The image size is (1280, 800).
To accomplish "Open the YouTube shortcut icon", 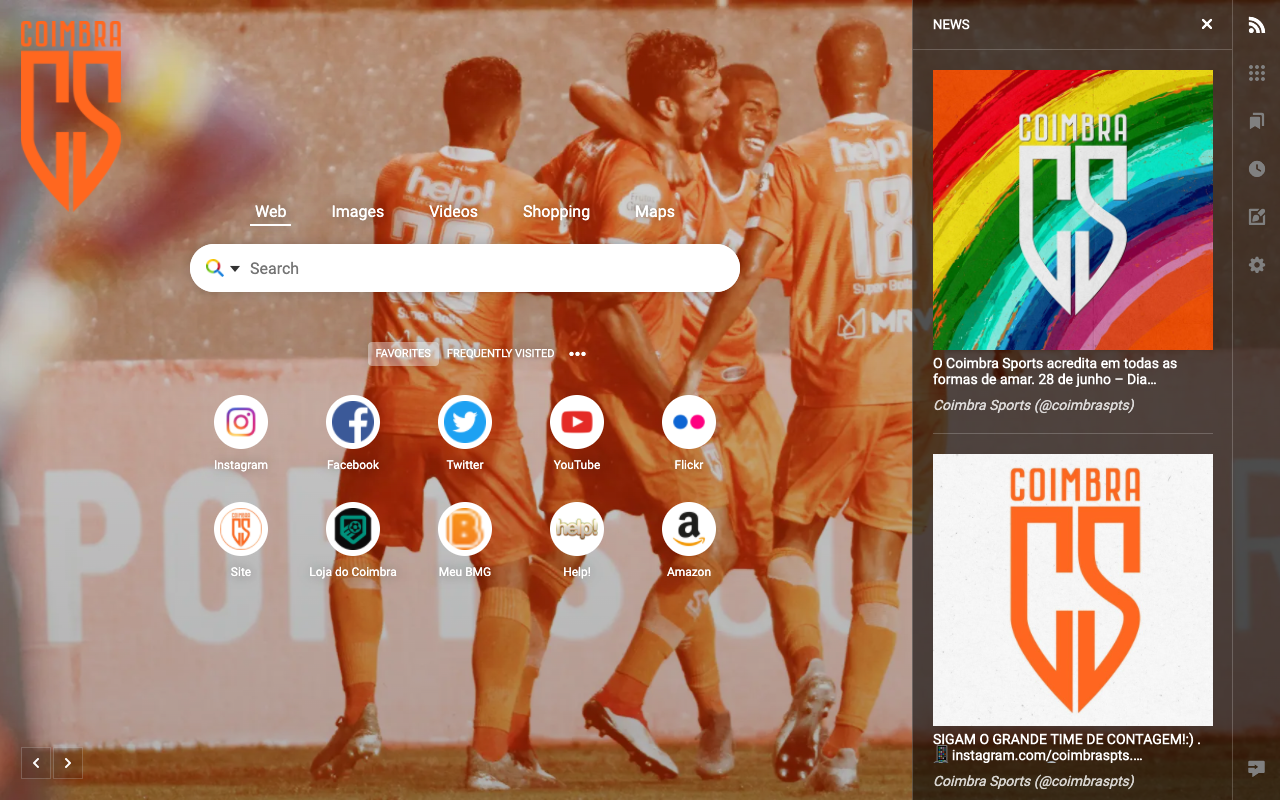I will tap(577, 422).
